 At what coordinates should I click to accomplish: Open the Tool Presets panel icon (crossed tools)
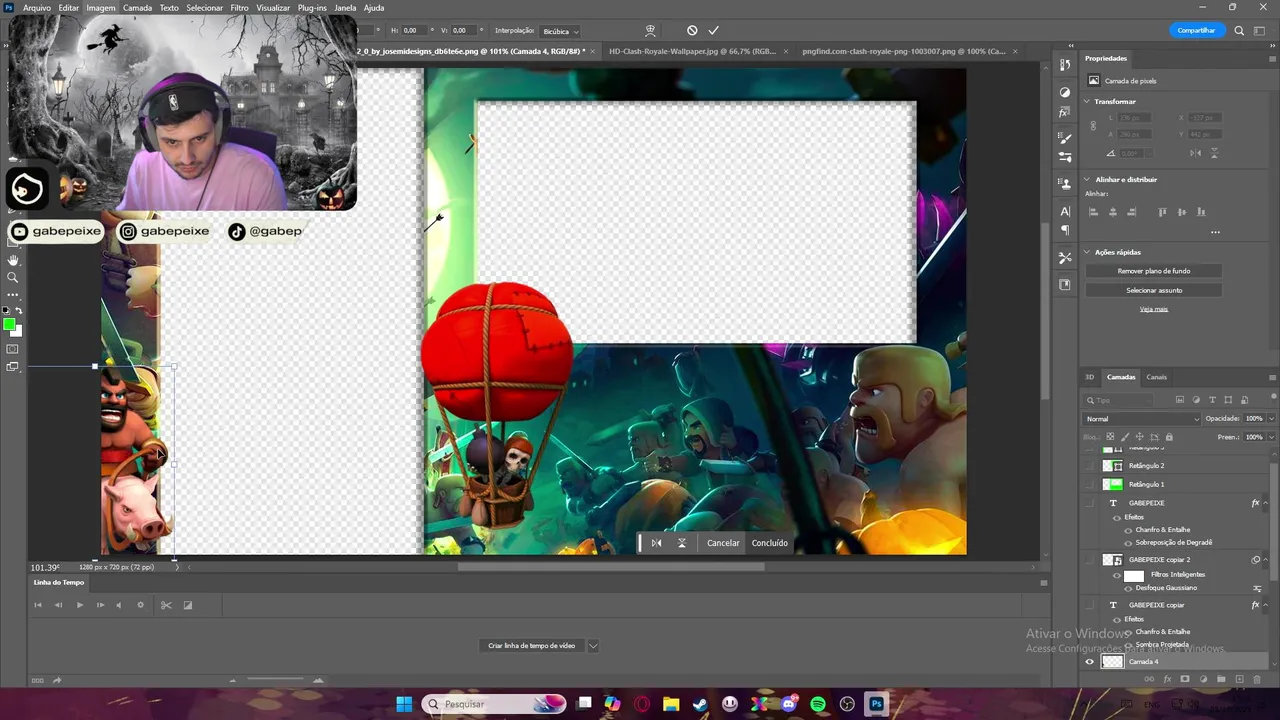(x=1065, y=257)
